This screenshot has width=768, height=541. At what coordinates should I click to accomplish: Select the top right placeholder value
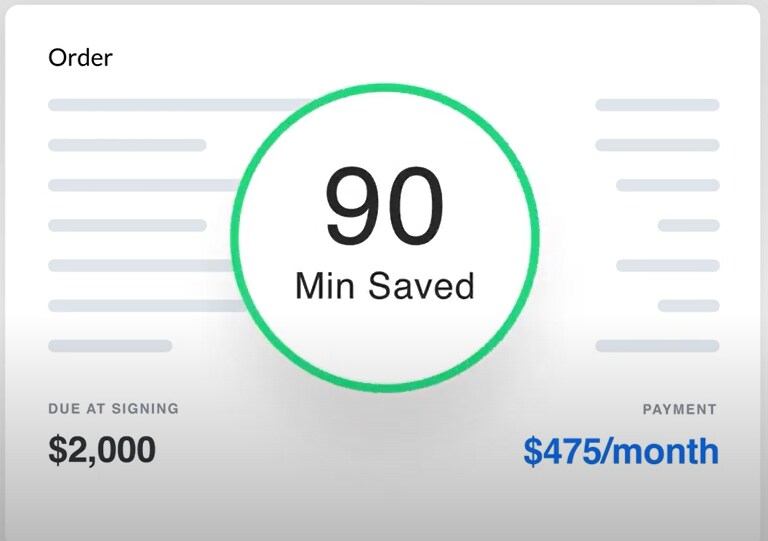point(657,105)
